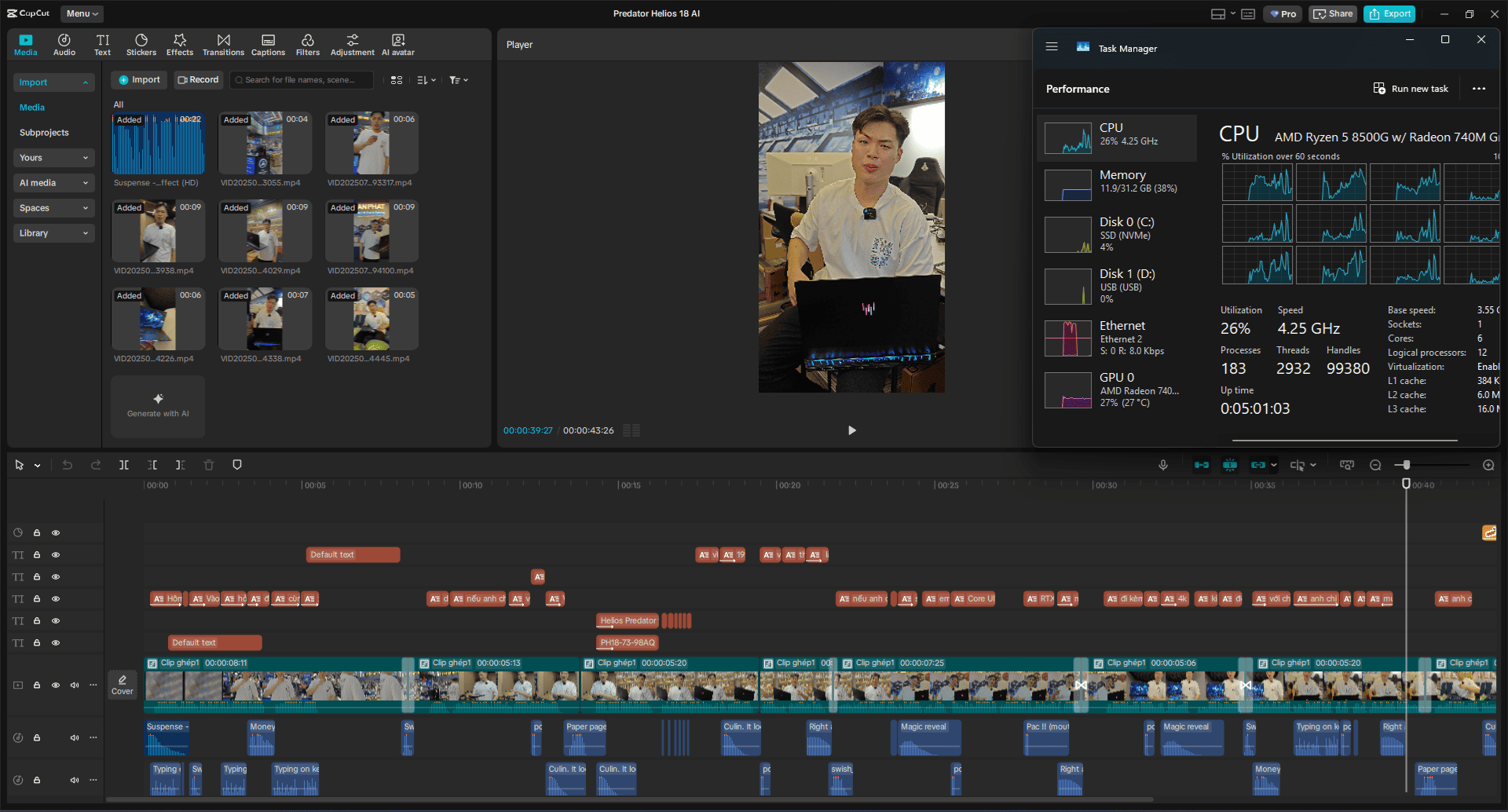Toggle lock on the top text track
This screenshot has width=1508, height=812.
click(37, 554)
